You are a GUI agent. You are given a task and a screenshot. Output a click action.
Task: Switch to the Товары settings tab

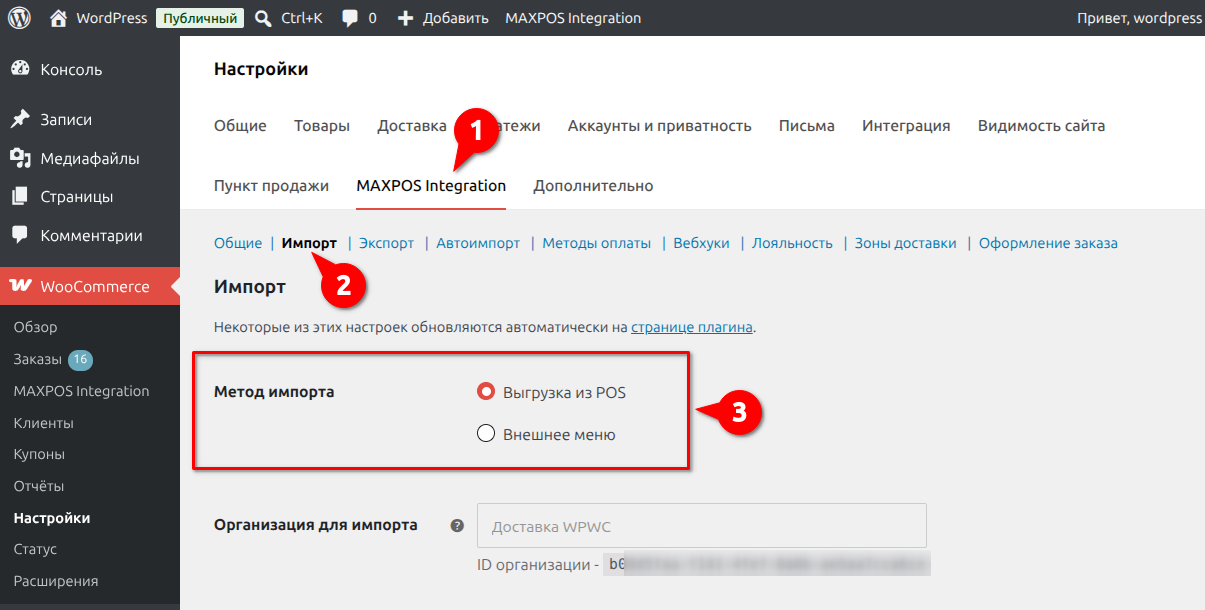(x=322, y=126)
